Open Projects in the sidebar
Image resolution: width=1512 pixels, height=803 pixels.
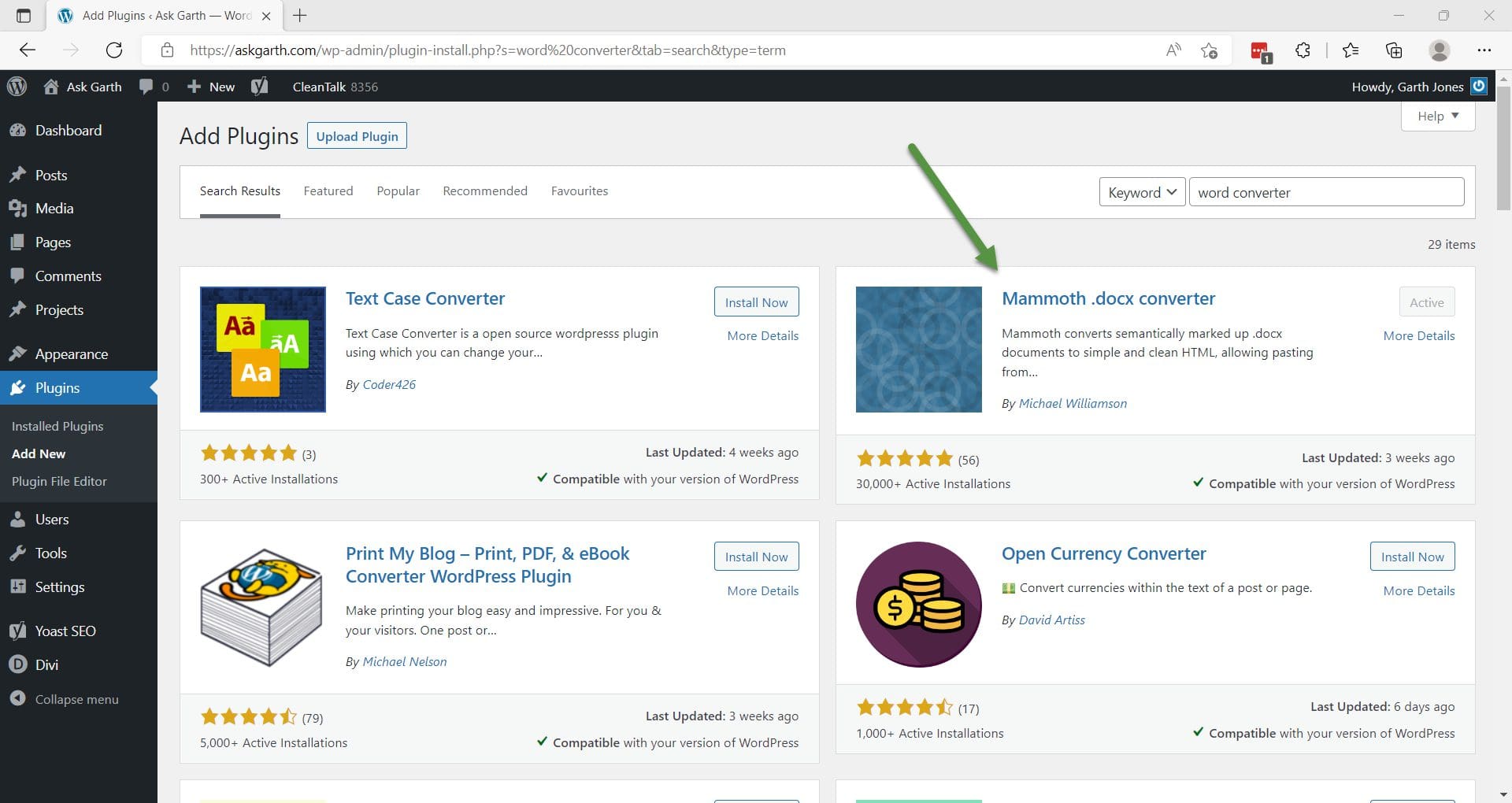tap(79, 310)
